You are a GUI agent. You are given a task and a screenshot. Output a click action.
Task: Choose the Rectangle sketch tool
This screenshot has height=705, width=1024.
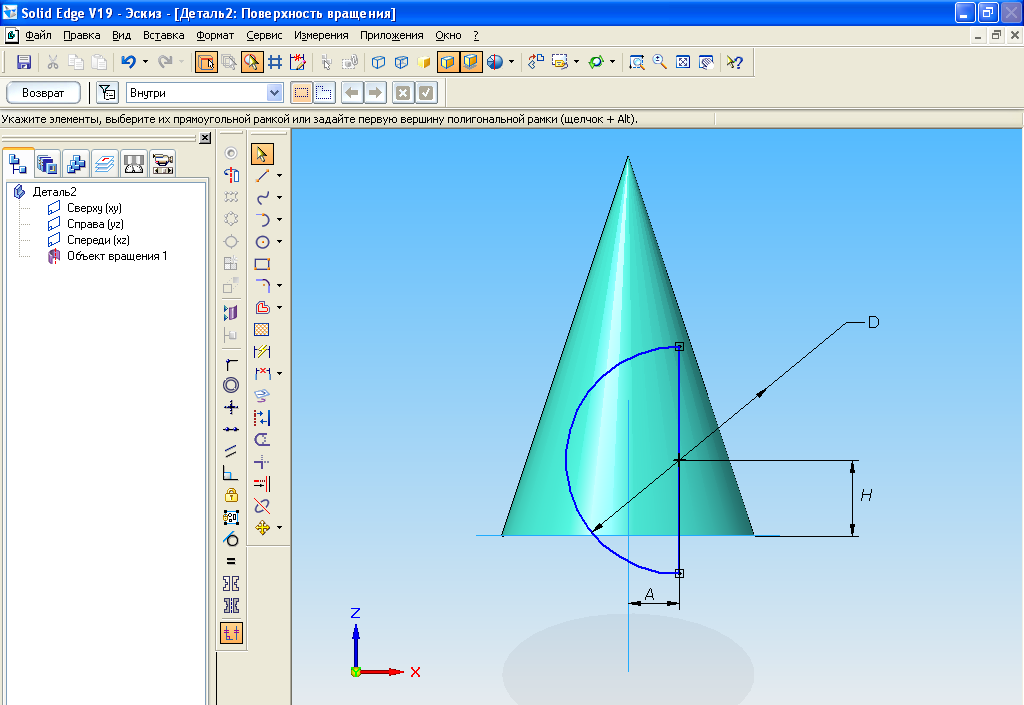tap(262, 264)
